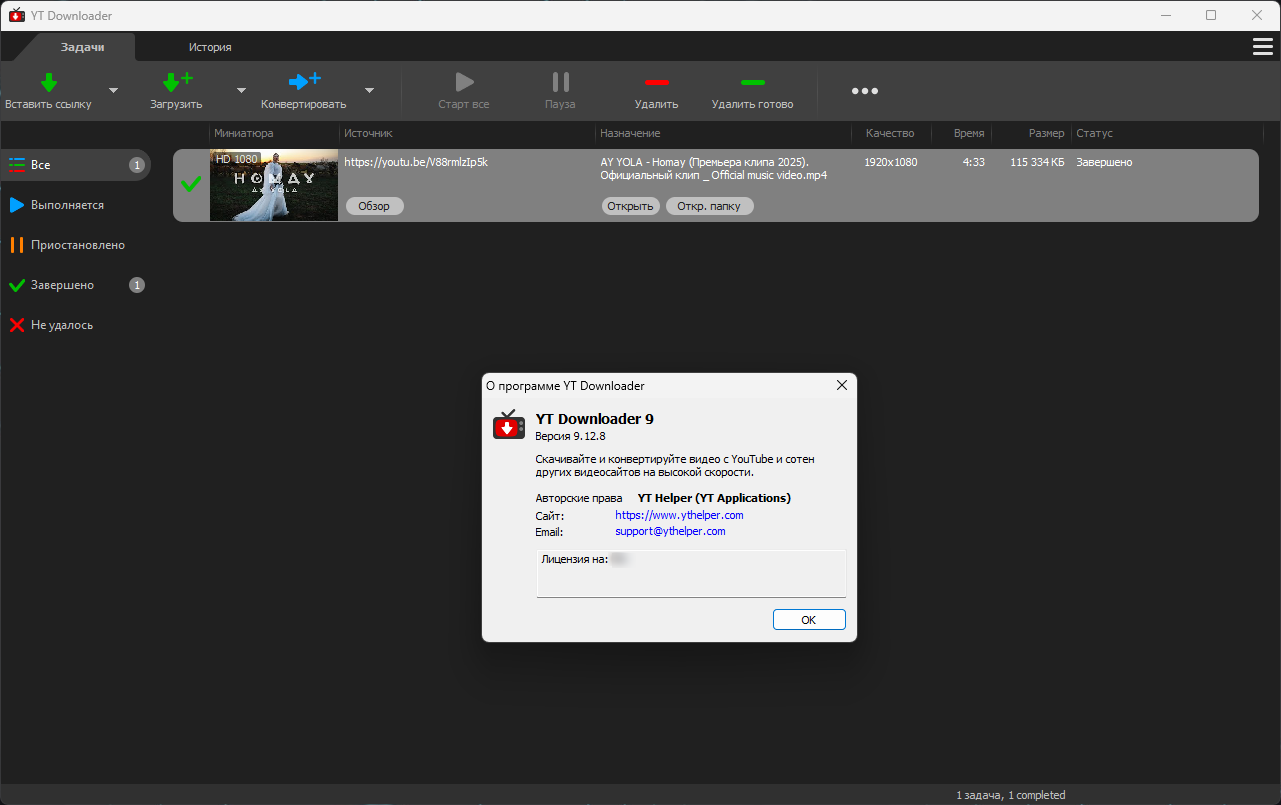Open the three-dots more options toolbar item
Image resolution: width=1281 pixels, height=805 pixels.
tap(865, 91)
